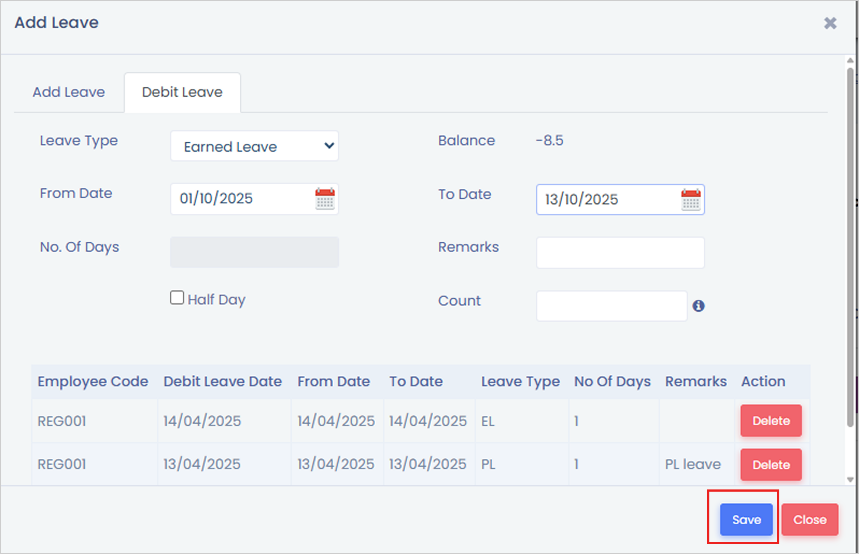Image resolution: width=859 pixels, height=554 pixels.
Task: Open the To Date calendar picker icon
Action: (691, 199)
